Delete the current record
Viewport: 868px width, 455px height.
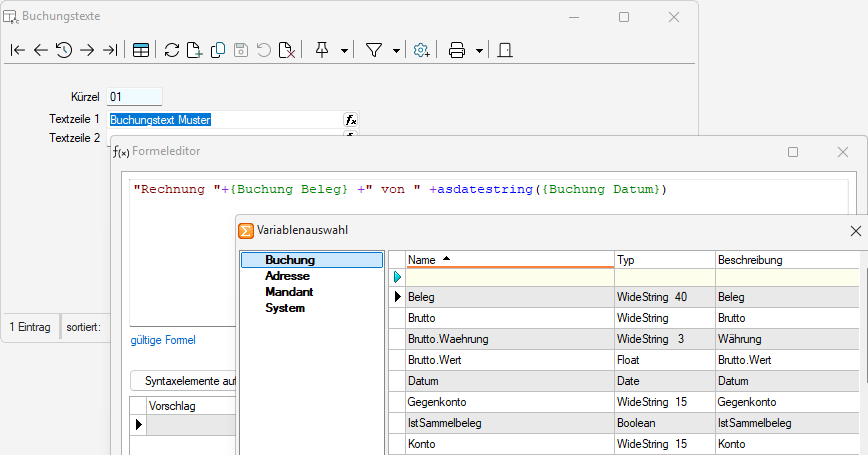click(286, 50)
